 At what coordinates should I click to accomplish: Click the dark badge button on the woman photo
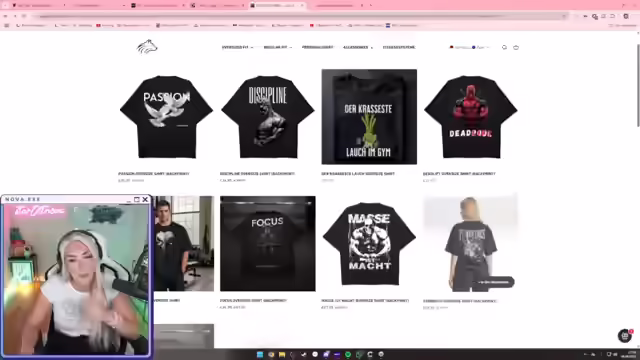click(494, 282)
